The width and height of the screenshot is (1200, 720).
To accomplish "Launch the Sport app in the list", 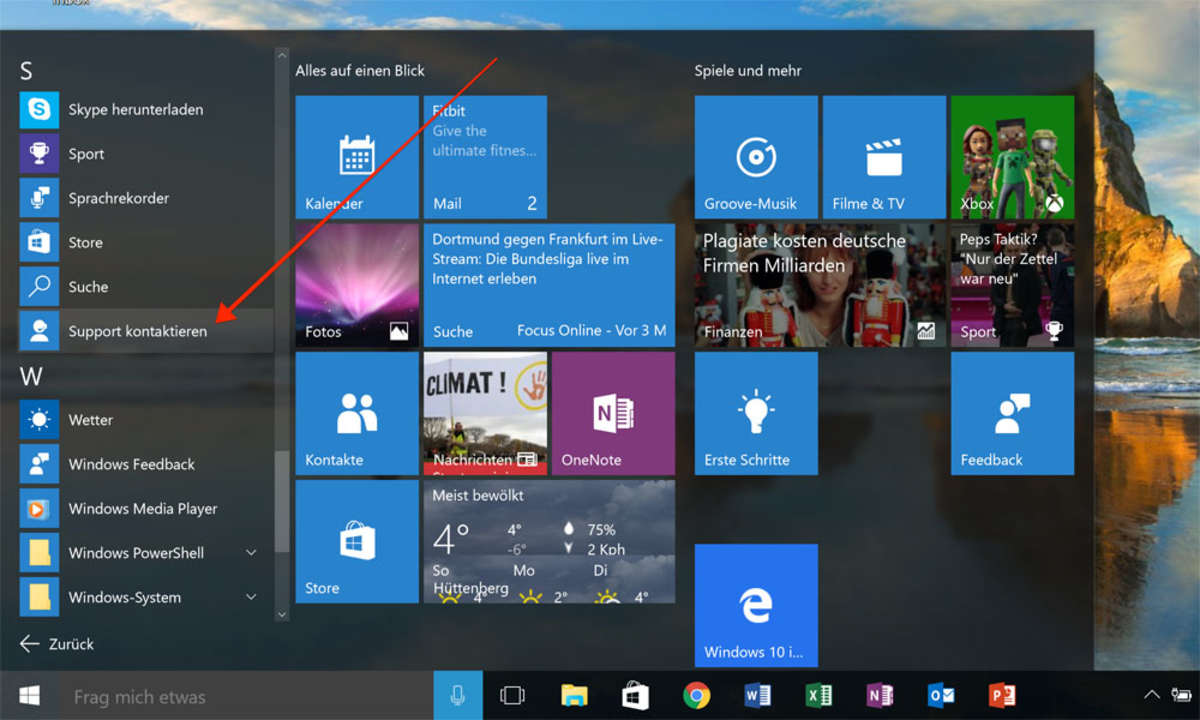I will [145, 154].
